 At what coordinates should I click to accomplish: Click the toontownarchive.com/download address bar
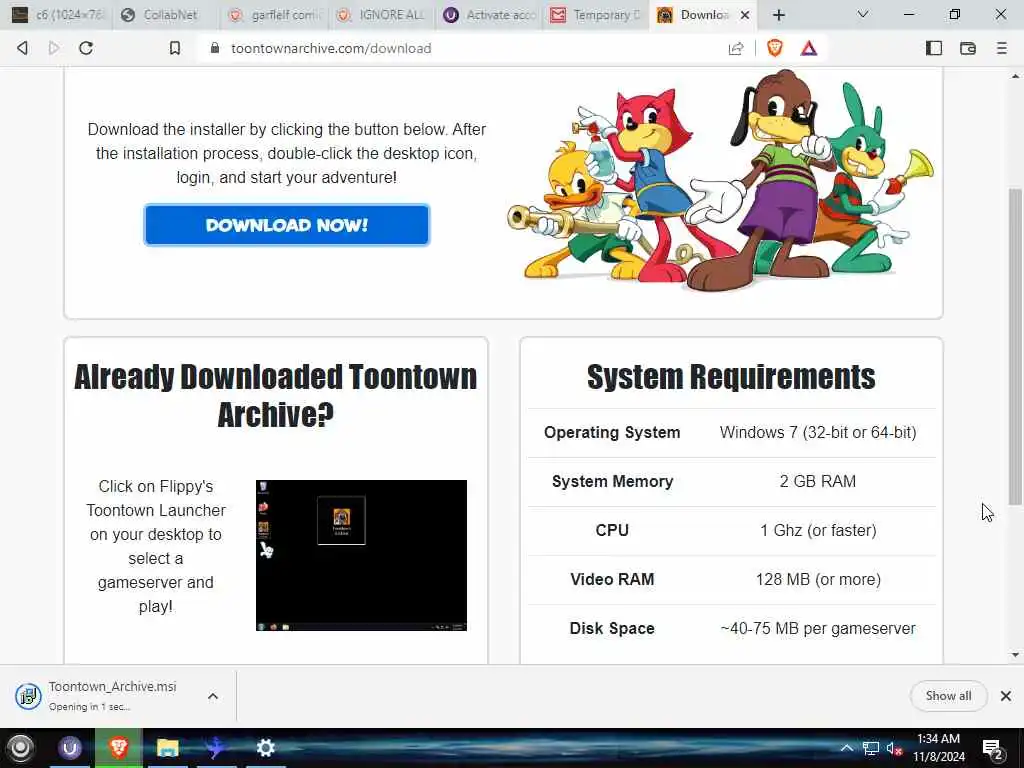click(x=330, y=48)
